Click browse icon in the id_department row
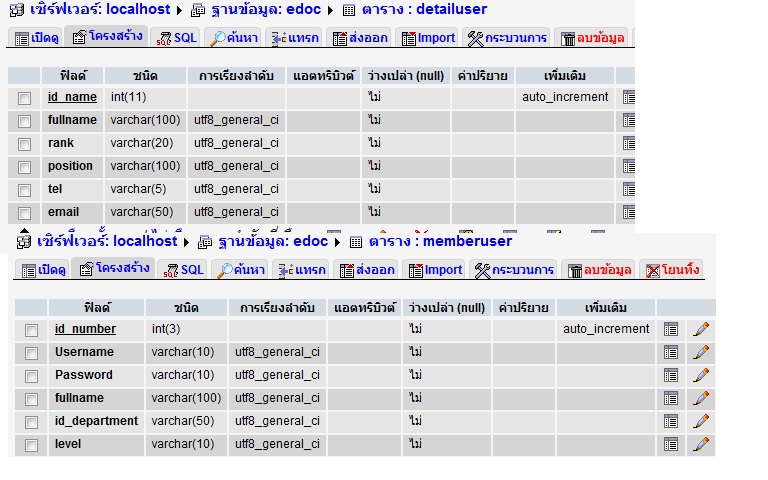The height and width of the screenshot is (480, 768). pyautogui.click(x=671, y=421)
